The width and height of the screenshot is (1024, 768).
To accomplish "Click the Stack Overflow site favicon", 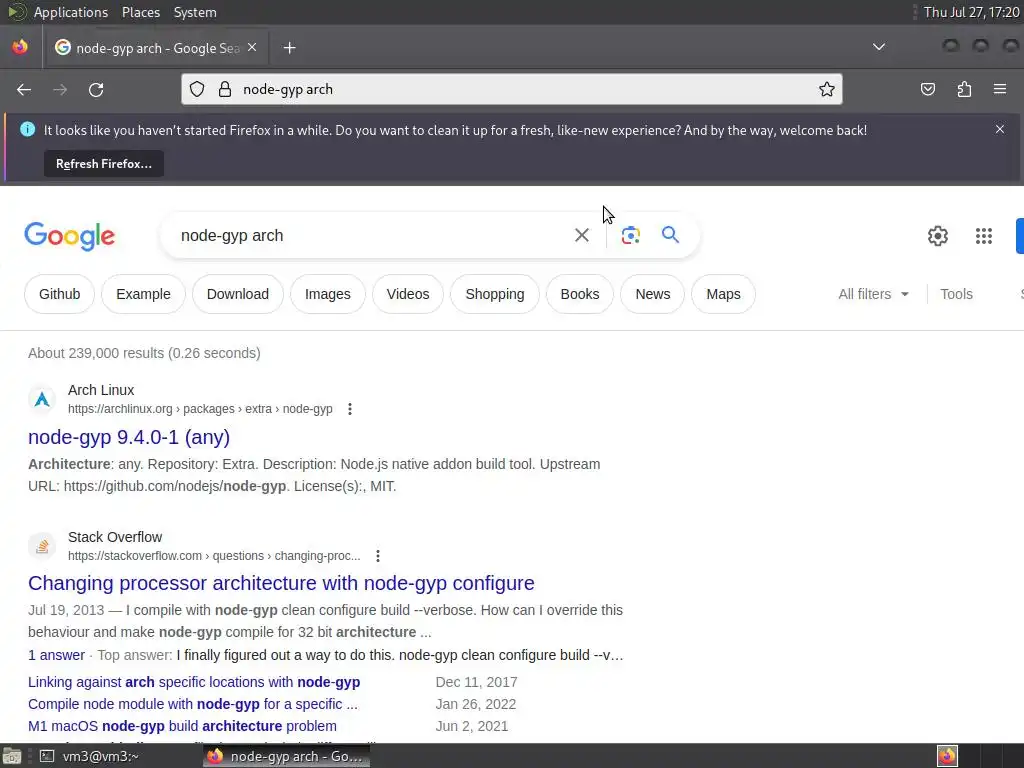I will pos(42,546).
